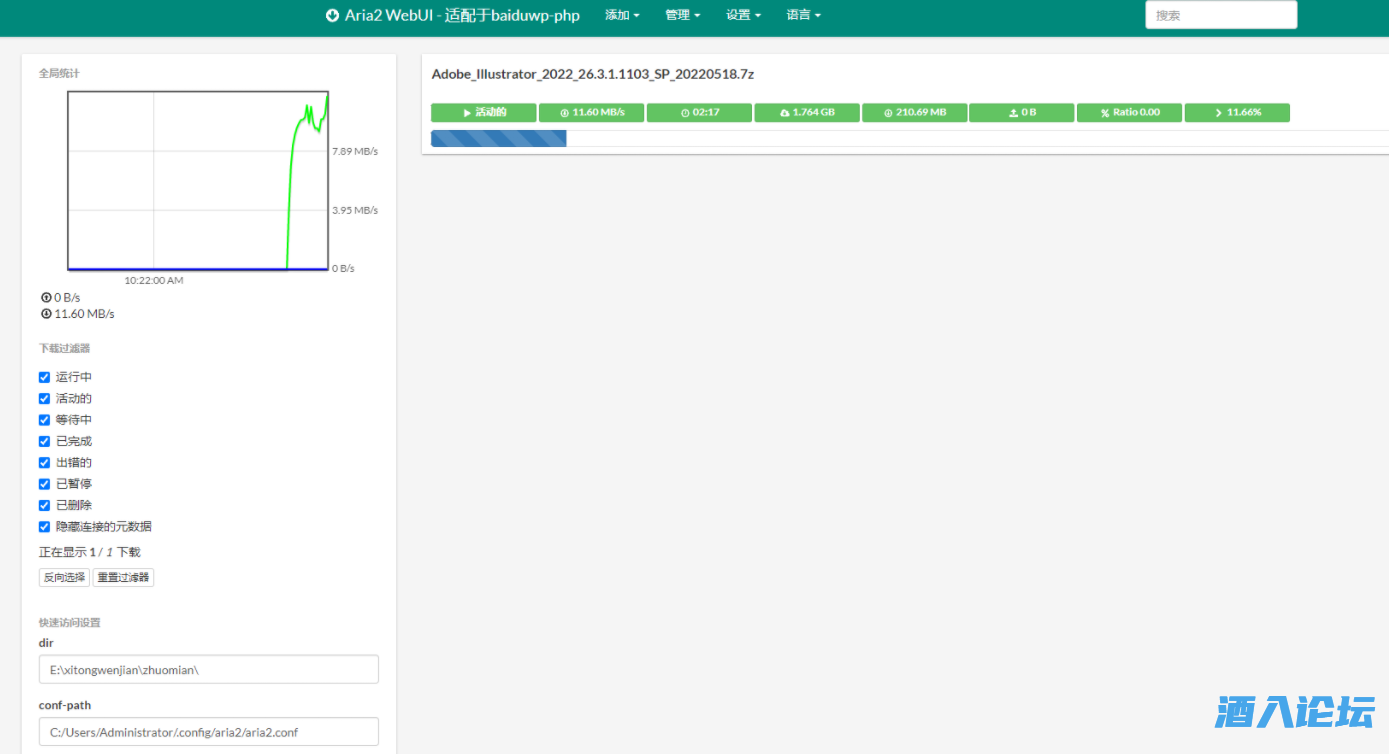Focus the 搜索 search input field
Viewport: 1389px width, 754px height.
pos(1220,15)
